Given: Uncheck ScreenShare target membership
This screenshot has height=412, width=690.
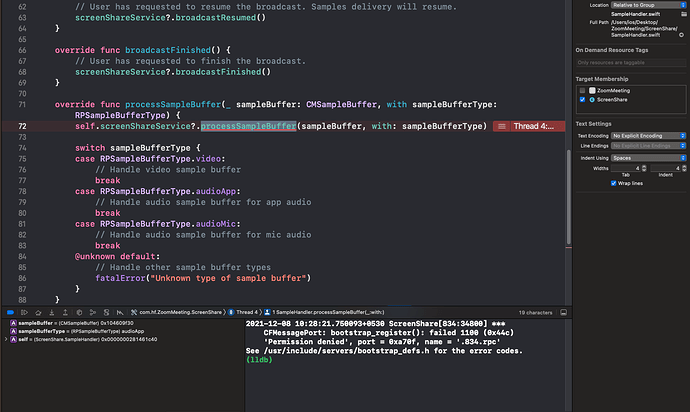Looking at the screenshot, I should pyautogui.click(x=582, y=100).
